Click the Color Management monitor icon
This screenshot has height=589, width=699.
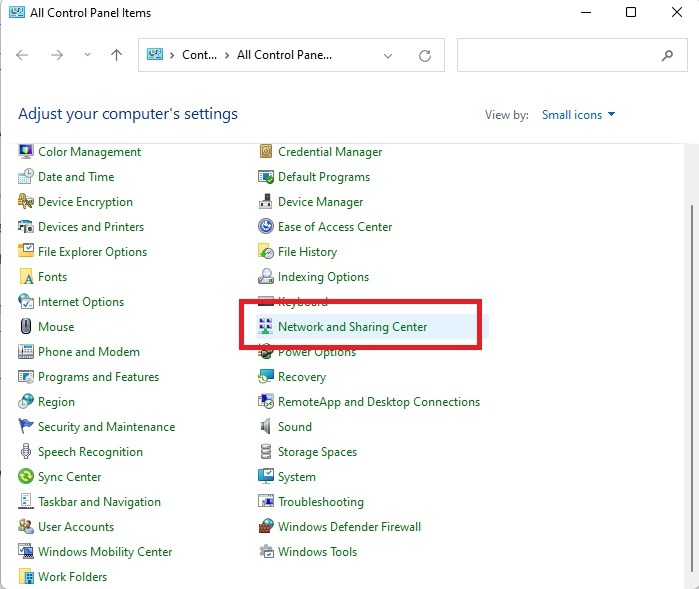(26, 152)
